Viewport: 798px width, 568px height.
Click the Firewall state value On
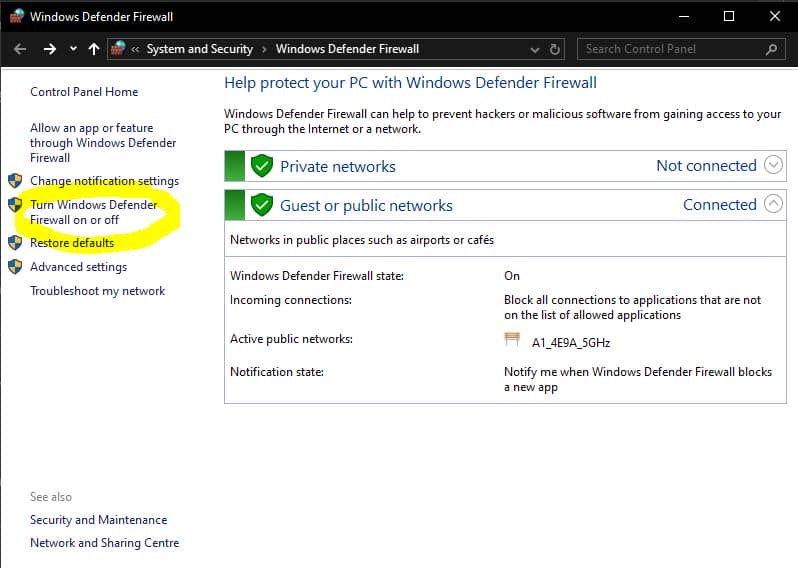tap(512, 276)
